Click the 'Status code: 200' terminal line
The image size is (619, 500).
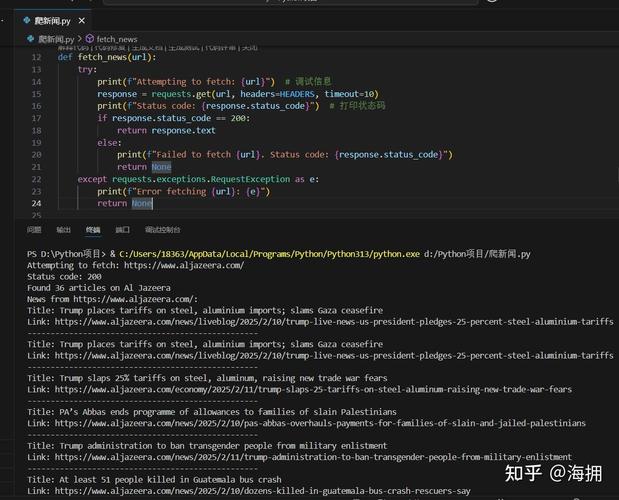coord(64,277)
